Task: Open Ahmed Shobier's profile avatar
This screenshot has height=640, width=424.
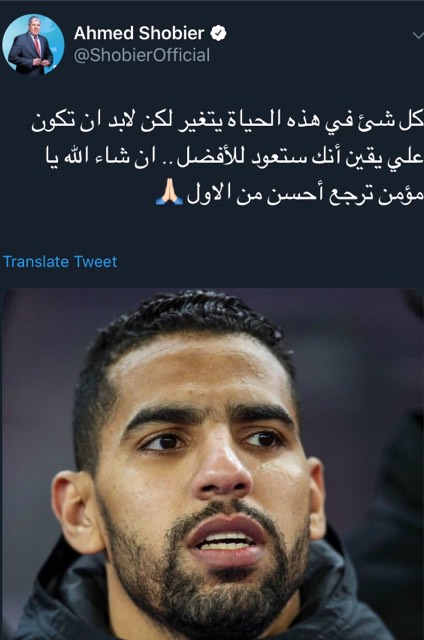Action: coord(33,45)
